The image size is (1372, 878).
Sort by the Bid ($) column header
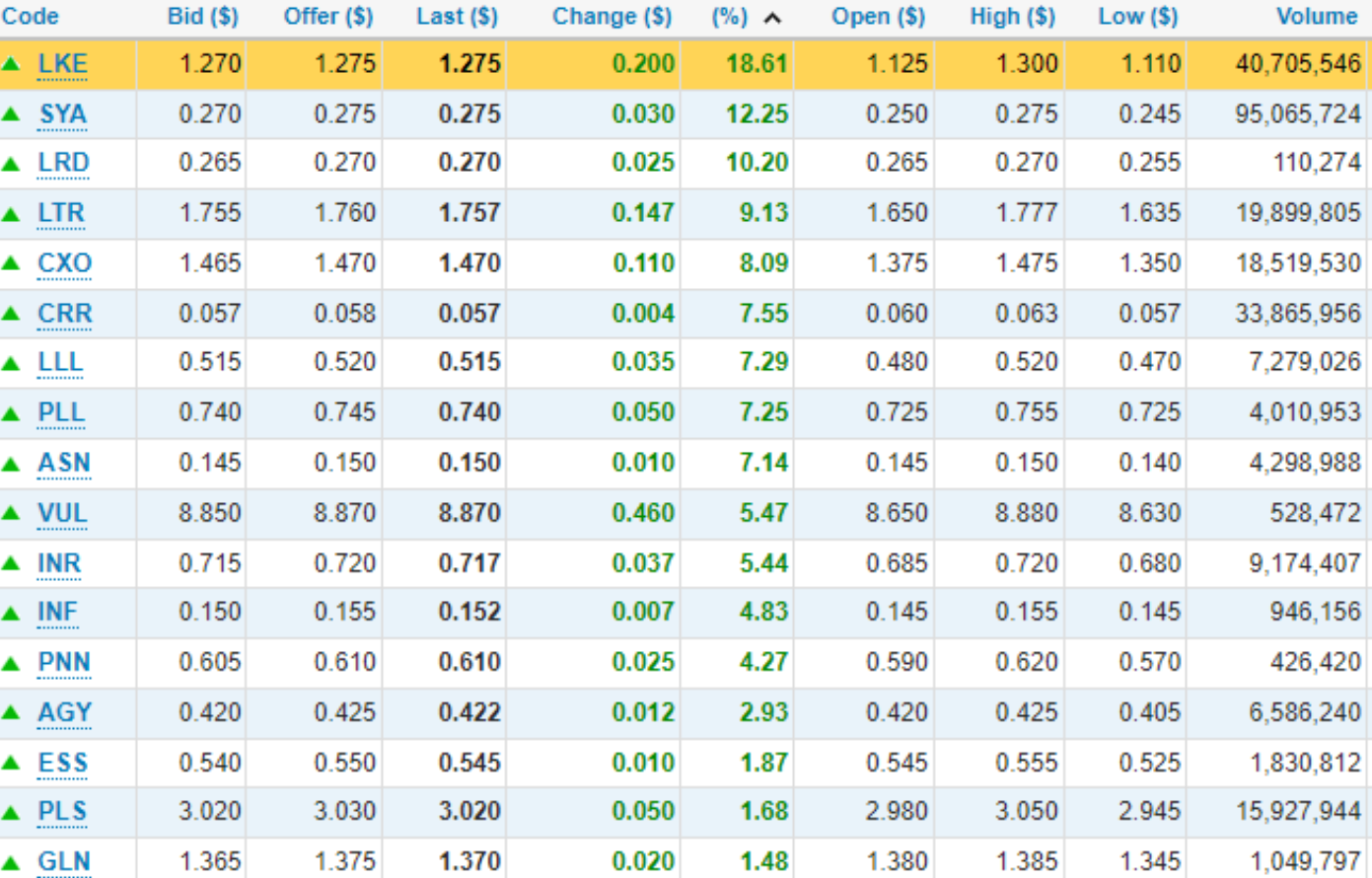pos(202,17)
